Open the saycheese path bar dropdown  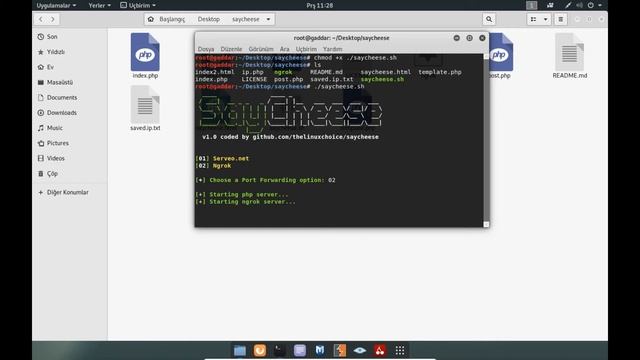[x=268, y=19]
